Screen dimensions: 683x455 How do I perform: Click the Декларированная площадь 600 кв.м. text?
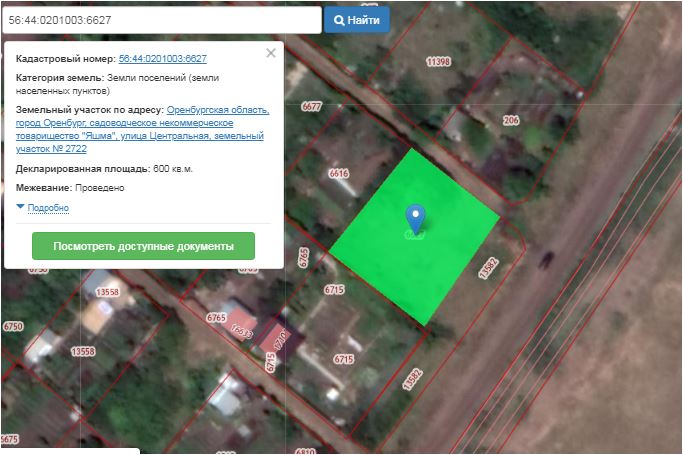tap(104, 168)
